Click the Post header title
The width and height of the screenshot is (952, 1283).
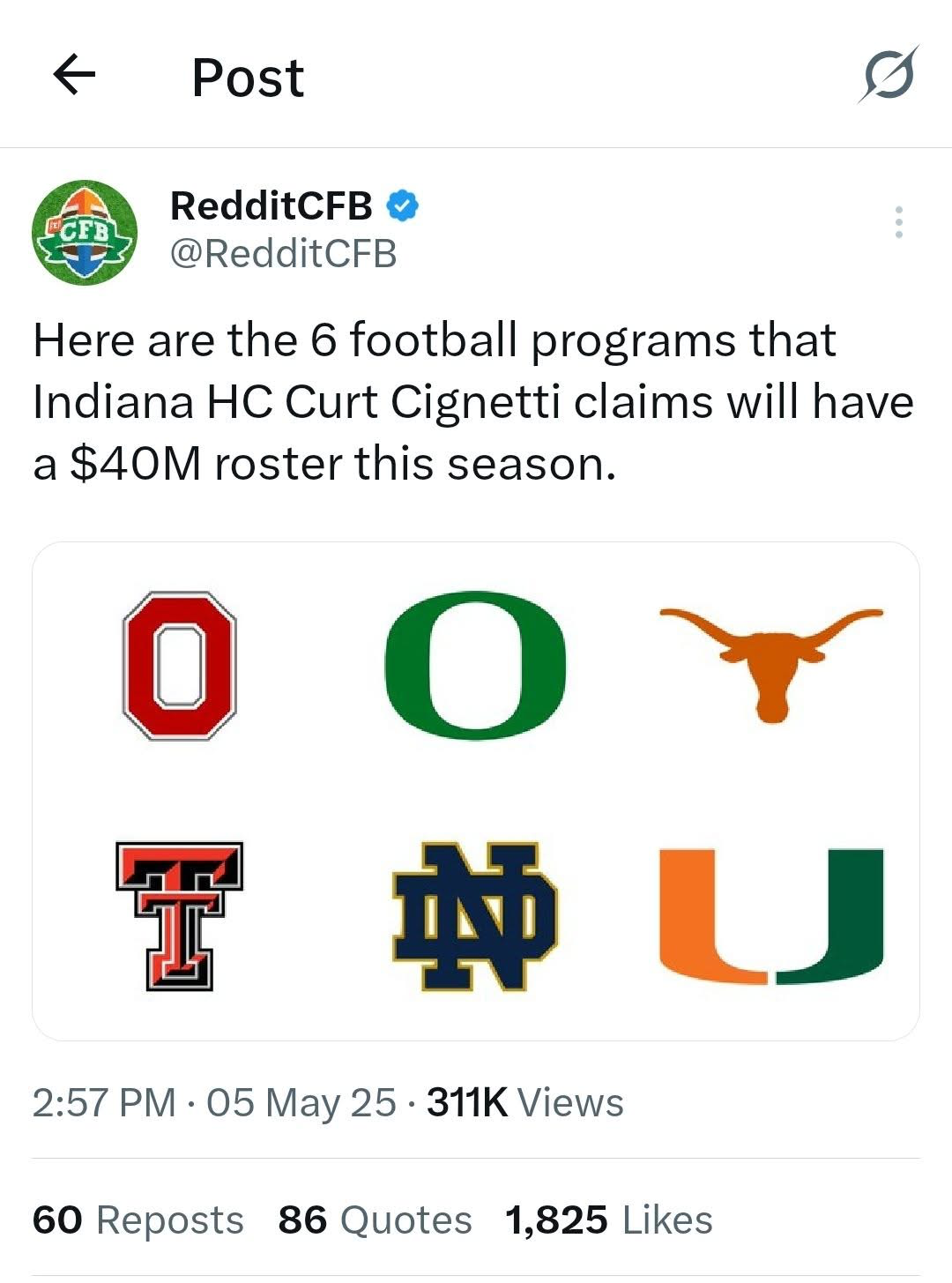click(248, 78)
